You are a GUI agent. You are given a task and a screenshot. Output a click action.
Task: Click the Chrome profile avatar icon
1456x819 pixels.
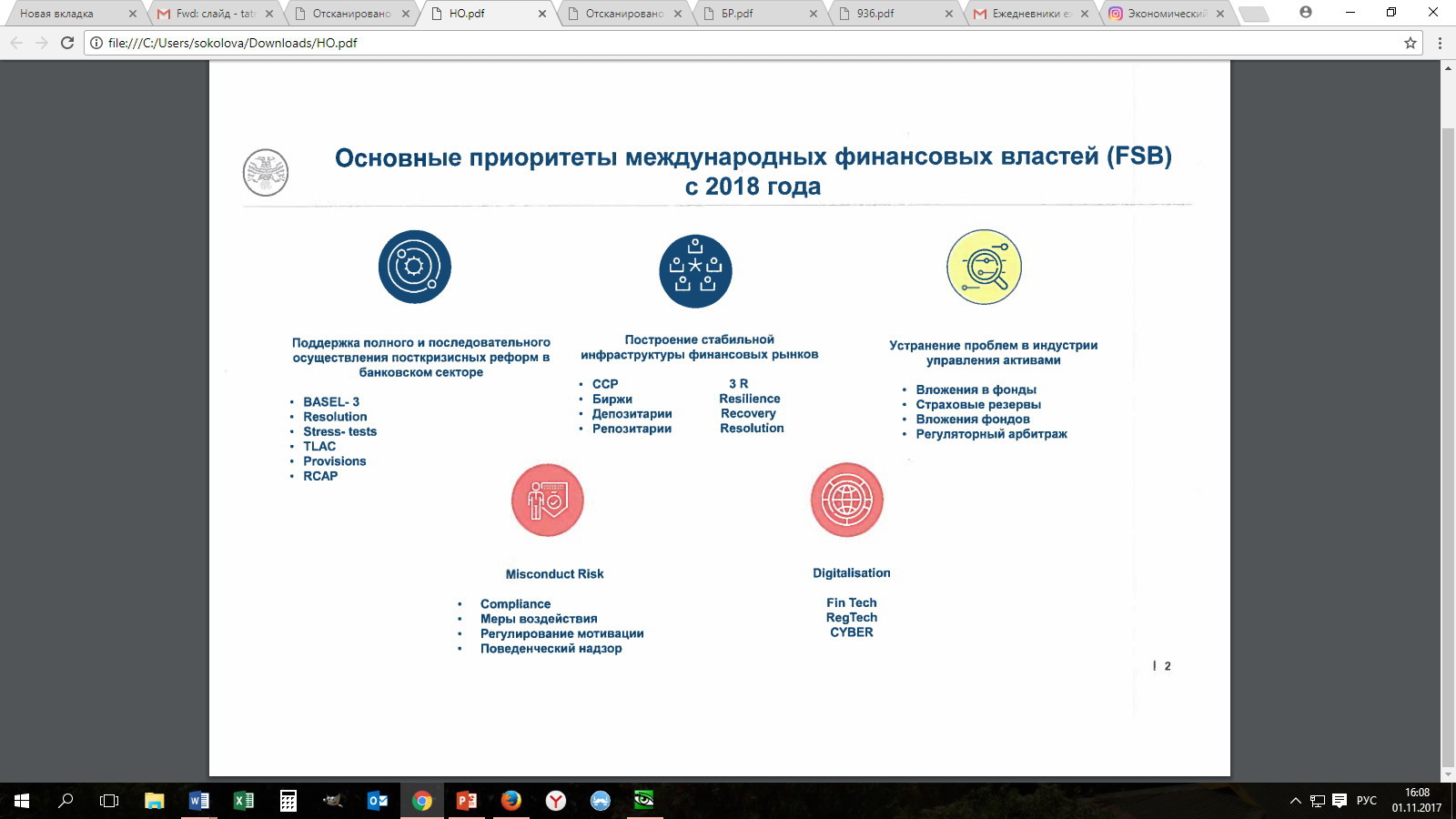[1306, 13]
